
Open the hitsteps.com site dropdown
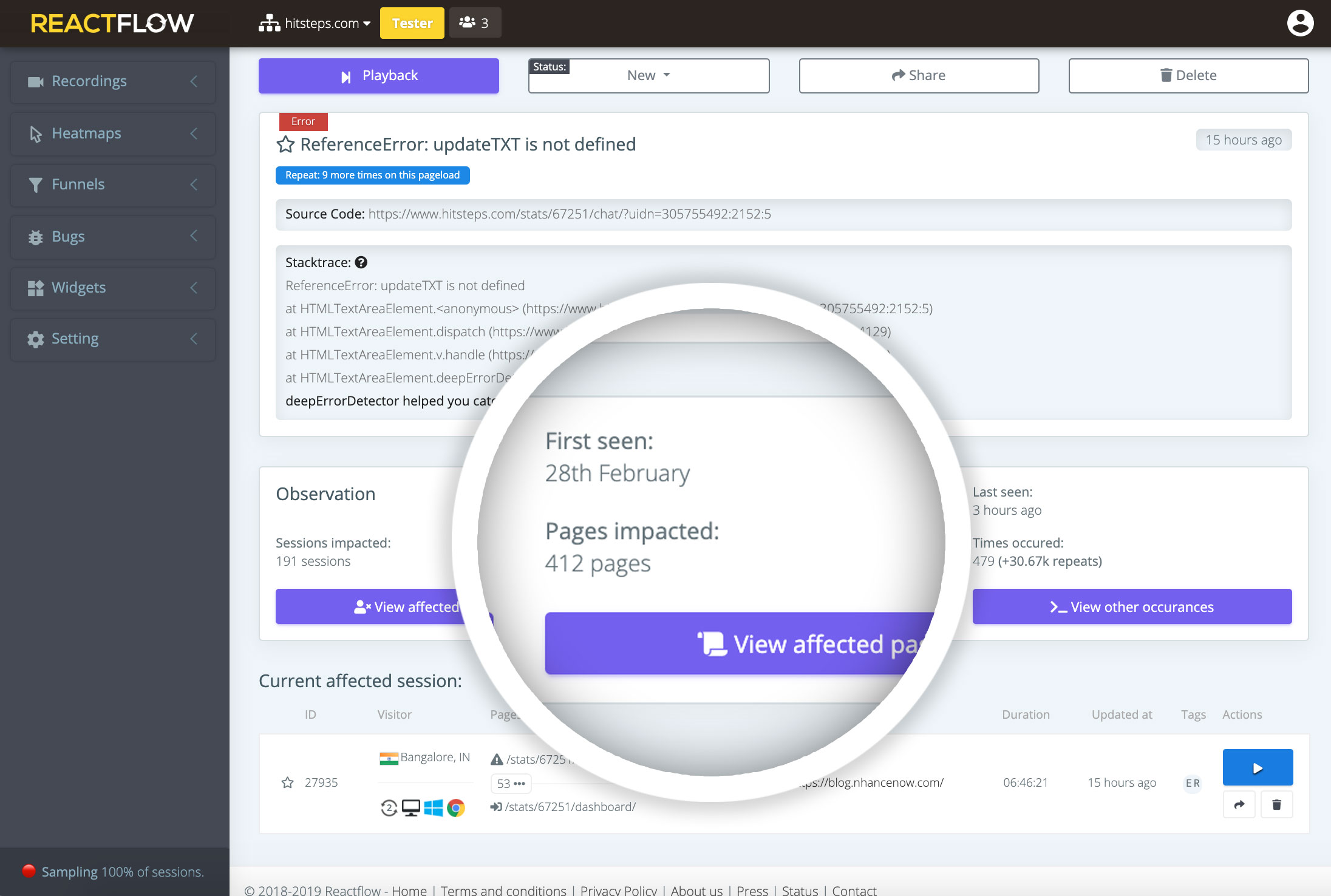click(315, 23)
